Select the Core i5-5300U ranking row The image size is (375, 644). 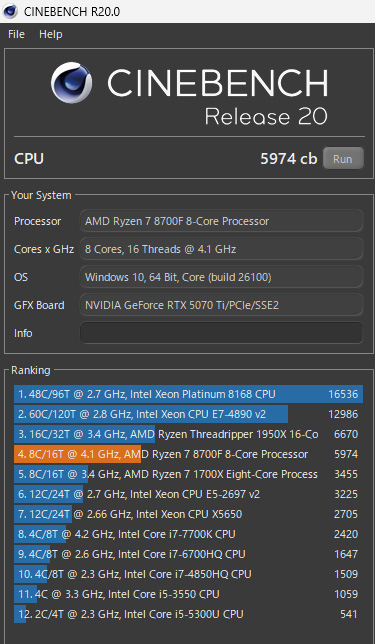point(189,614)
